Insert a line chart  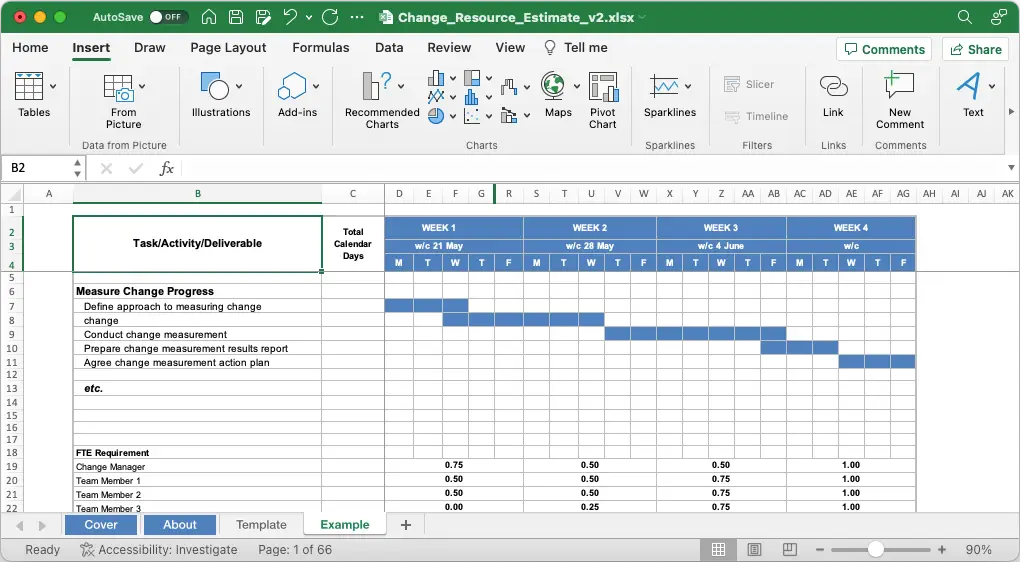pyautogui.click(x=436, y=97)
